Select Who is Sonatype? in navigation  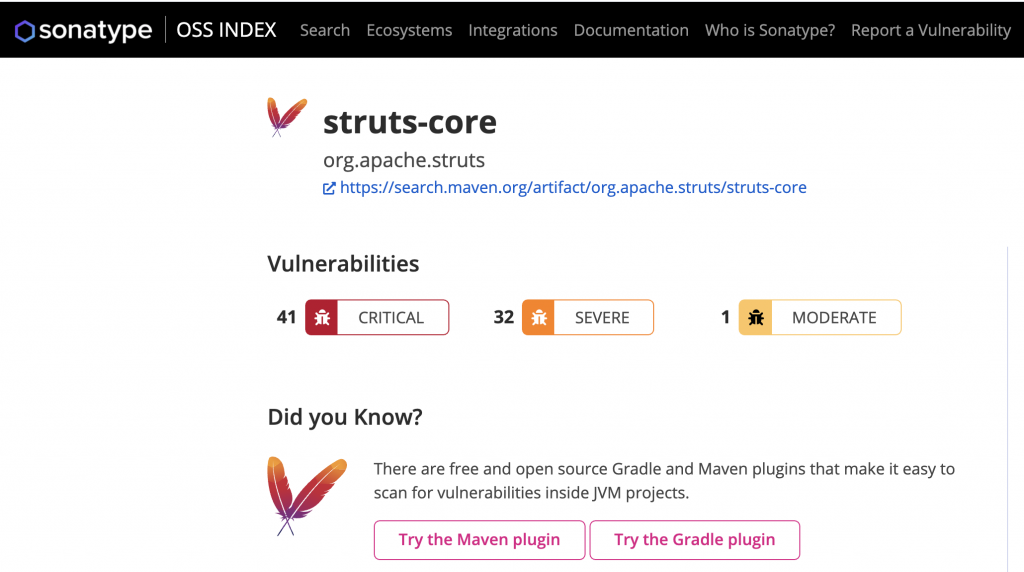click(770, 30)
